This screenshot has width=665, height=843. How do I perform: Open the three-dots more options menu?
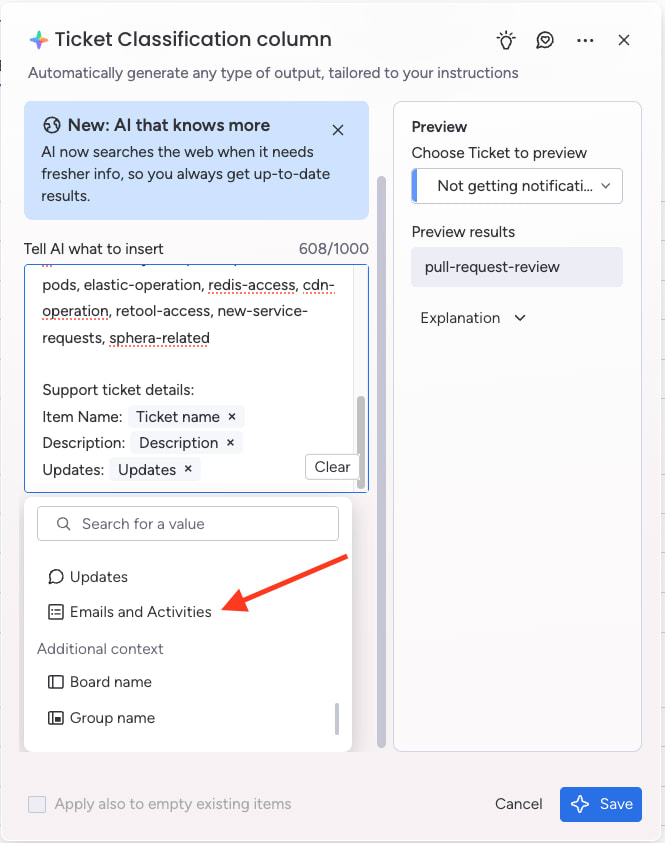pyautogui.click(x=585, y=40)
